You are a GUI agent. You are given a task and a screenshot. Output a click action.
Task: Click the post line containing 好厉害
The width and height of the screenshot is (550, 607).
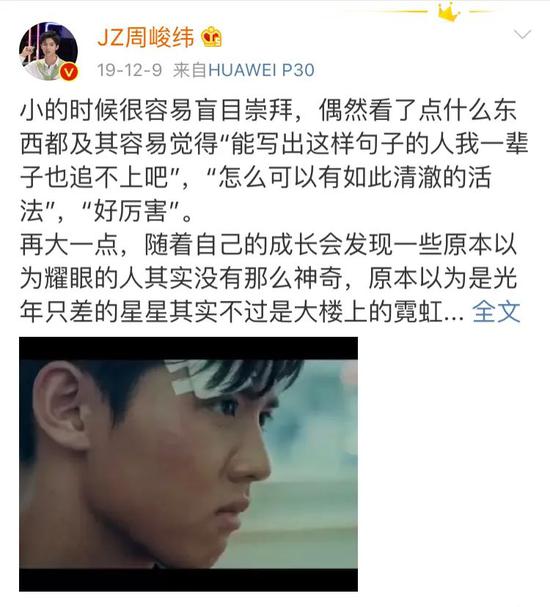(x=106, y=211)
